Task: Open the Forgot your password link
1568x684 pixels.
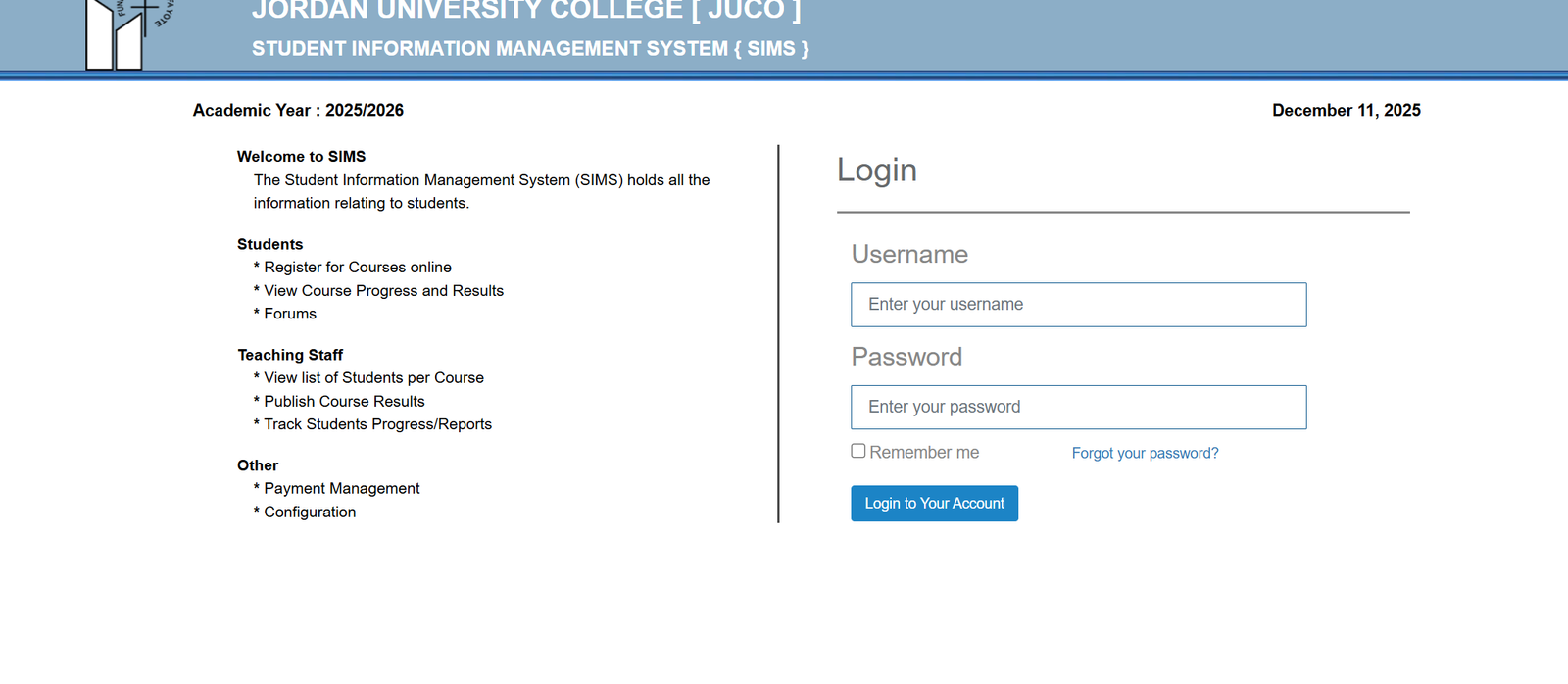Action: click(x=1145, y=453)
